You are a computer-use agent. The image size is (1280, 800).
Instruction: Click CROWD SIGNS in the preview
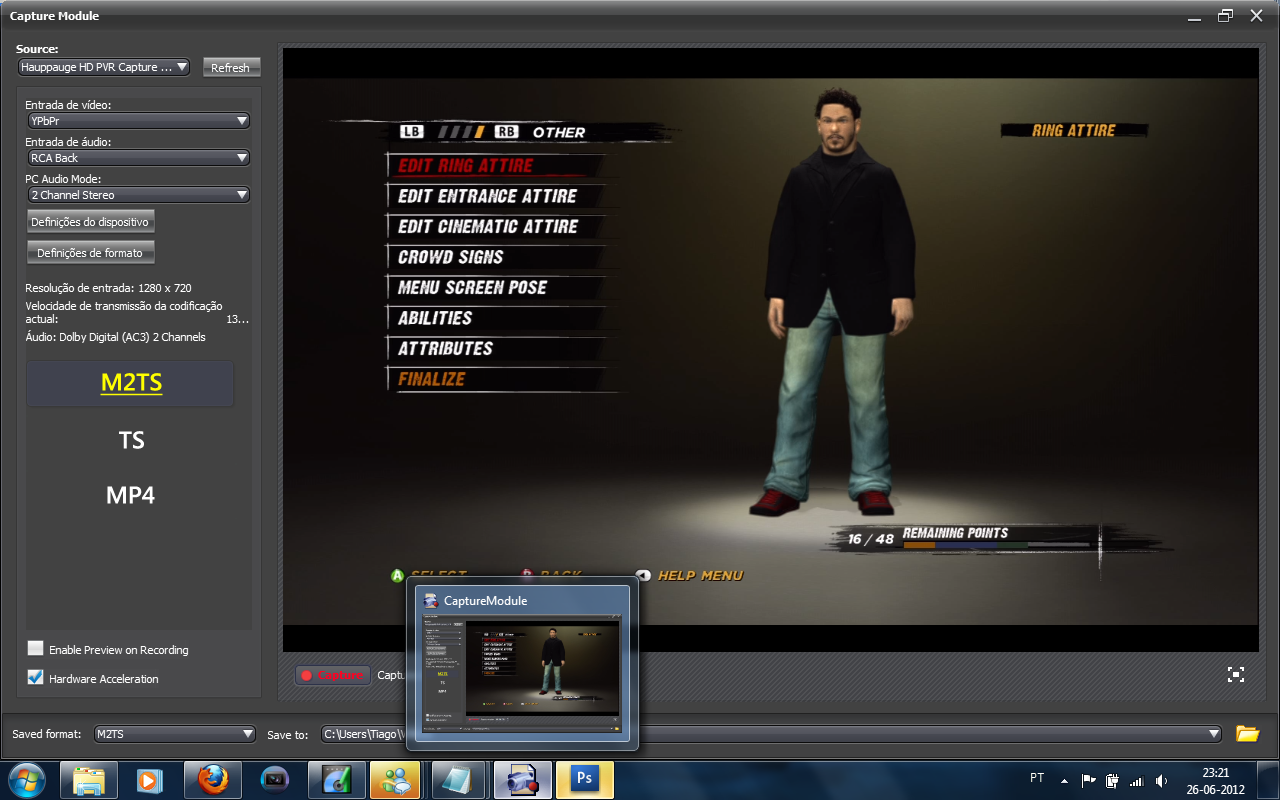451,257
